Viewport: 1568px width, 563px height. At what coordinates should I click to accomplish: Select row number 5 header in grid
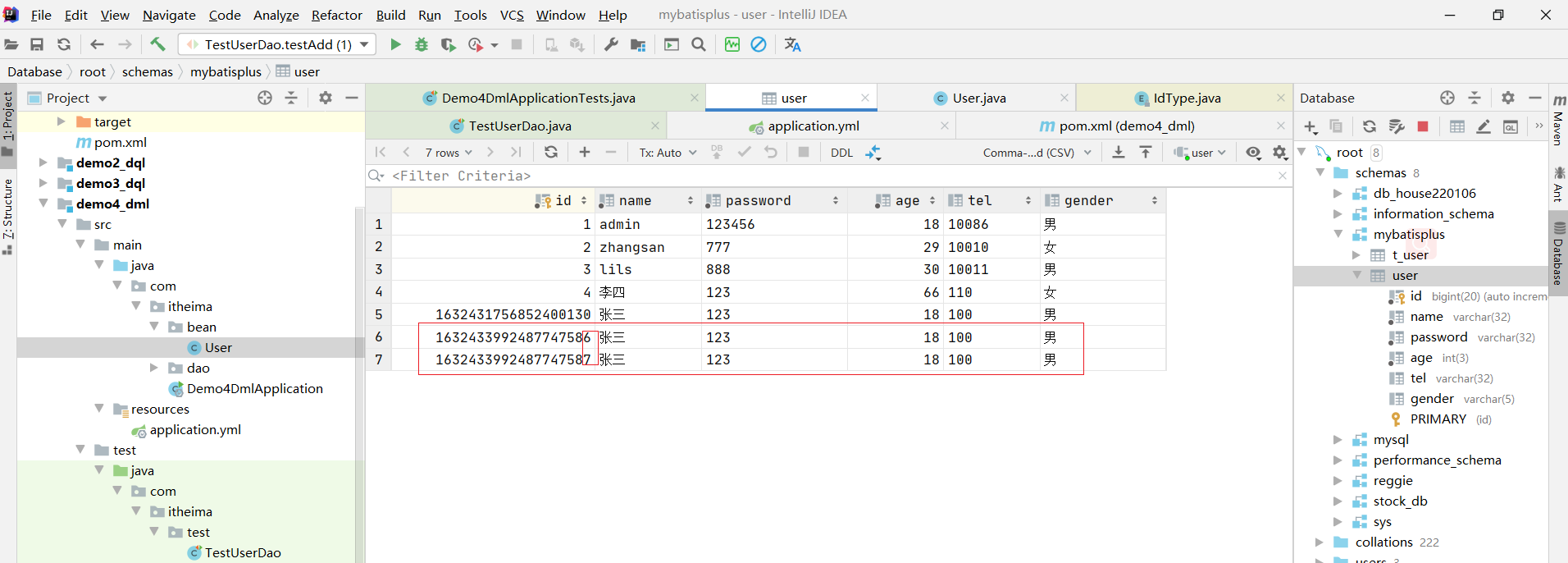pyautogui.click(x=378, y=314)
